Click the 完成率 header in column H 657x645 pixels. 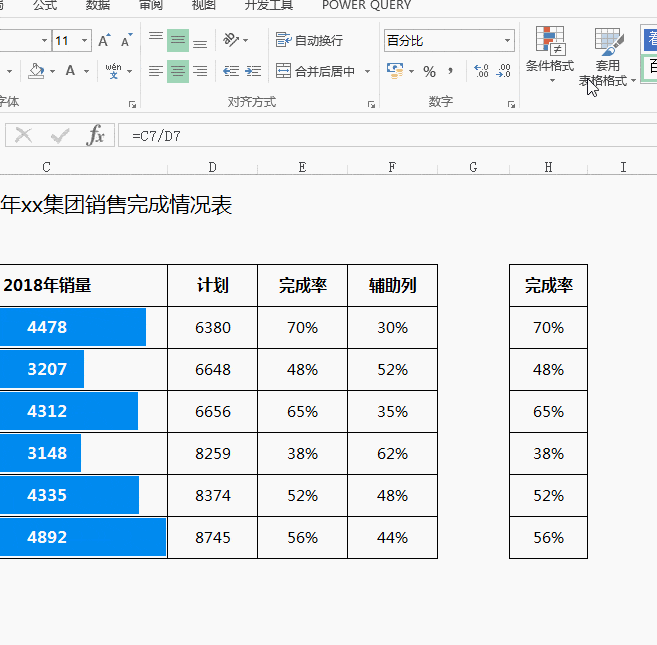pyautogui.click(x=548, y=285)
